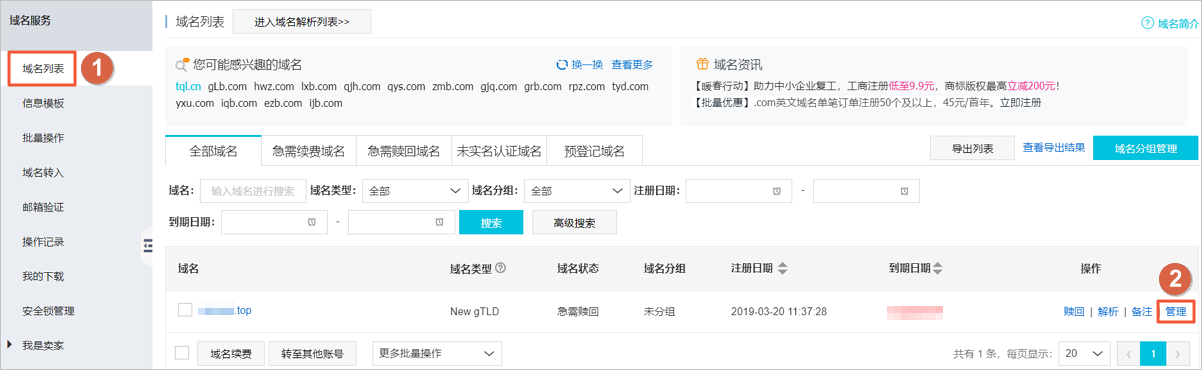Screen dimensions: 1202x370
Task: Click the 管理 link for the domain
Action: [1175, 311]
